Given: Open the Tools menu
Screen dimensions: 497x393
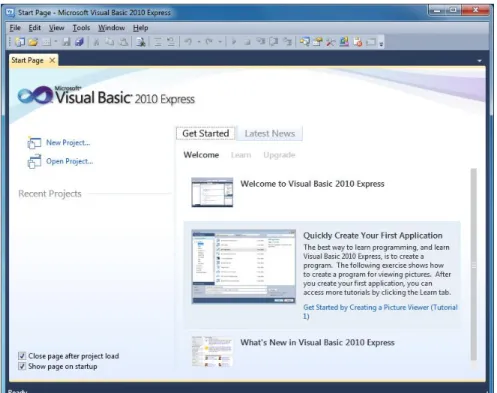Looking at the screenshot, I should point(81,28).
